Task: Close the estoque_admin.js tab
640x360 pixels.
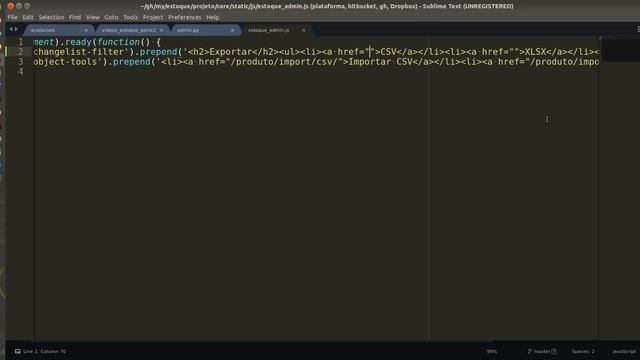Action: click(x=304, y=30)
